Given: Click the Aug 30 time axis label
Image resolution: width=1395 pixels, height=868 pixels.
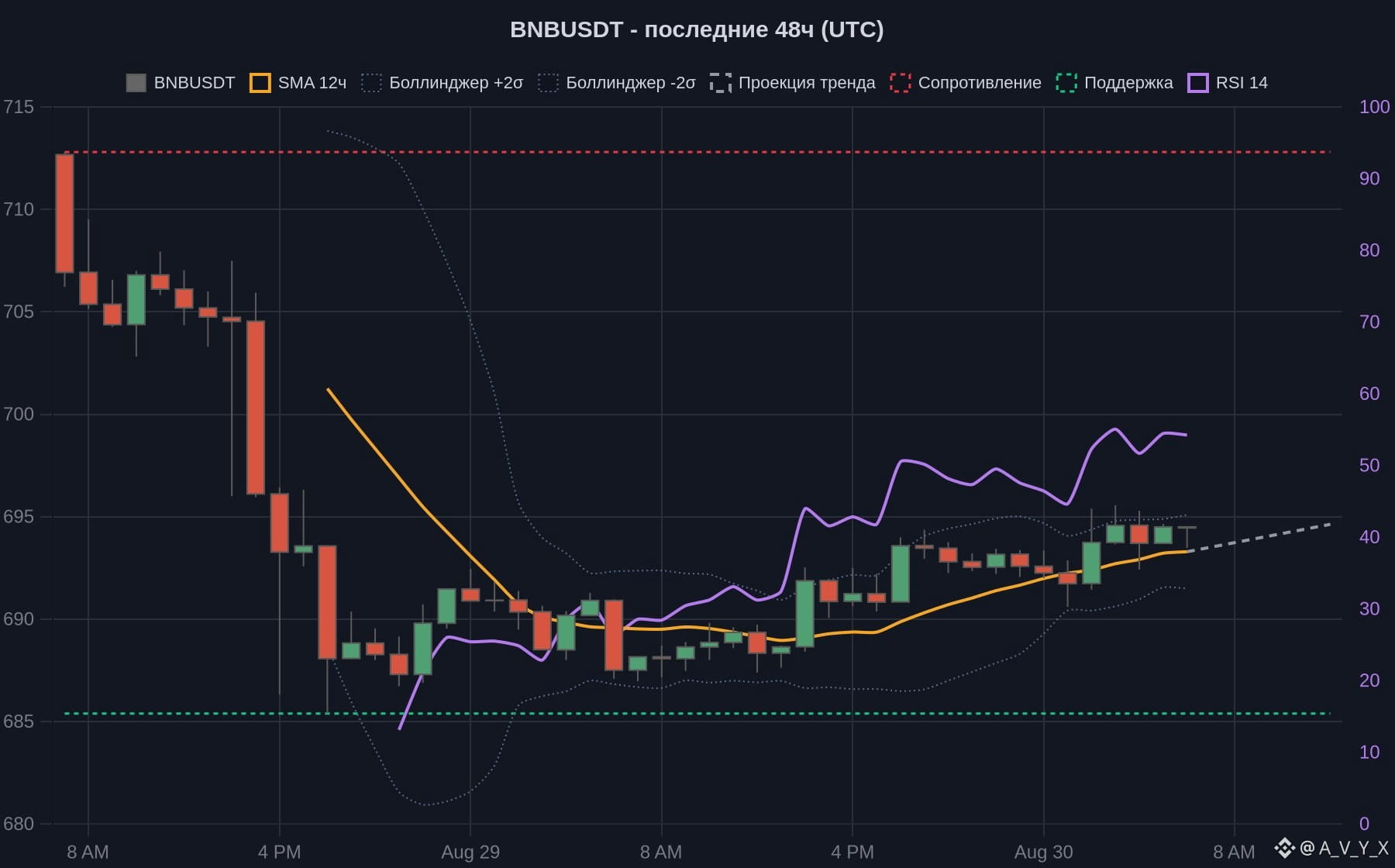Looking at the screenshot, I should [x=1044, y=852].
